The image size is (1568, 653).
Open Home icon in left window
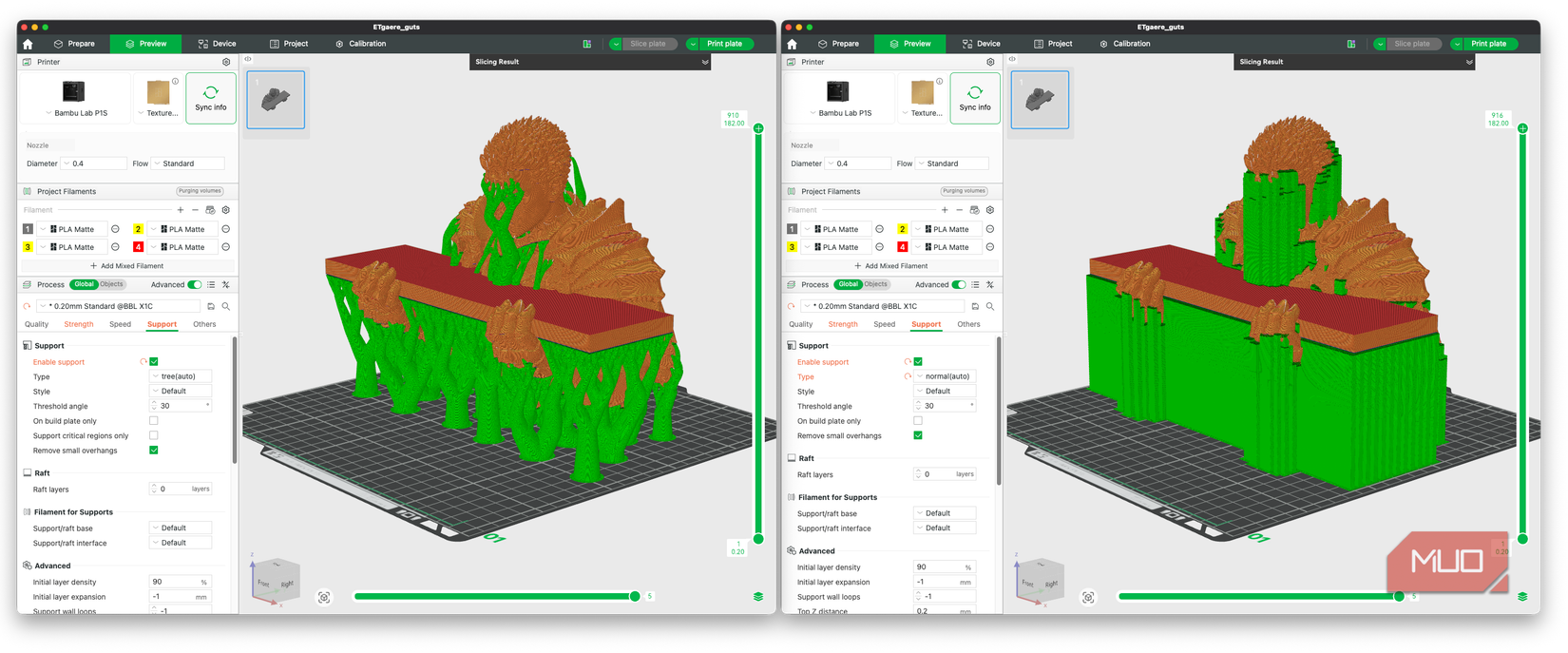click(x=28, y=44)
